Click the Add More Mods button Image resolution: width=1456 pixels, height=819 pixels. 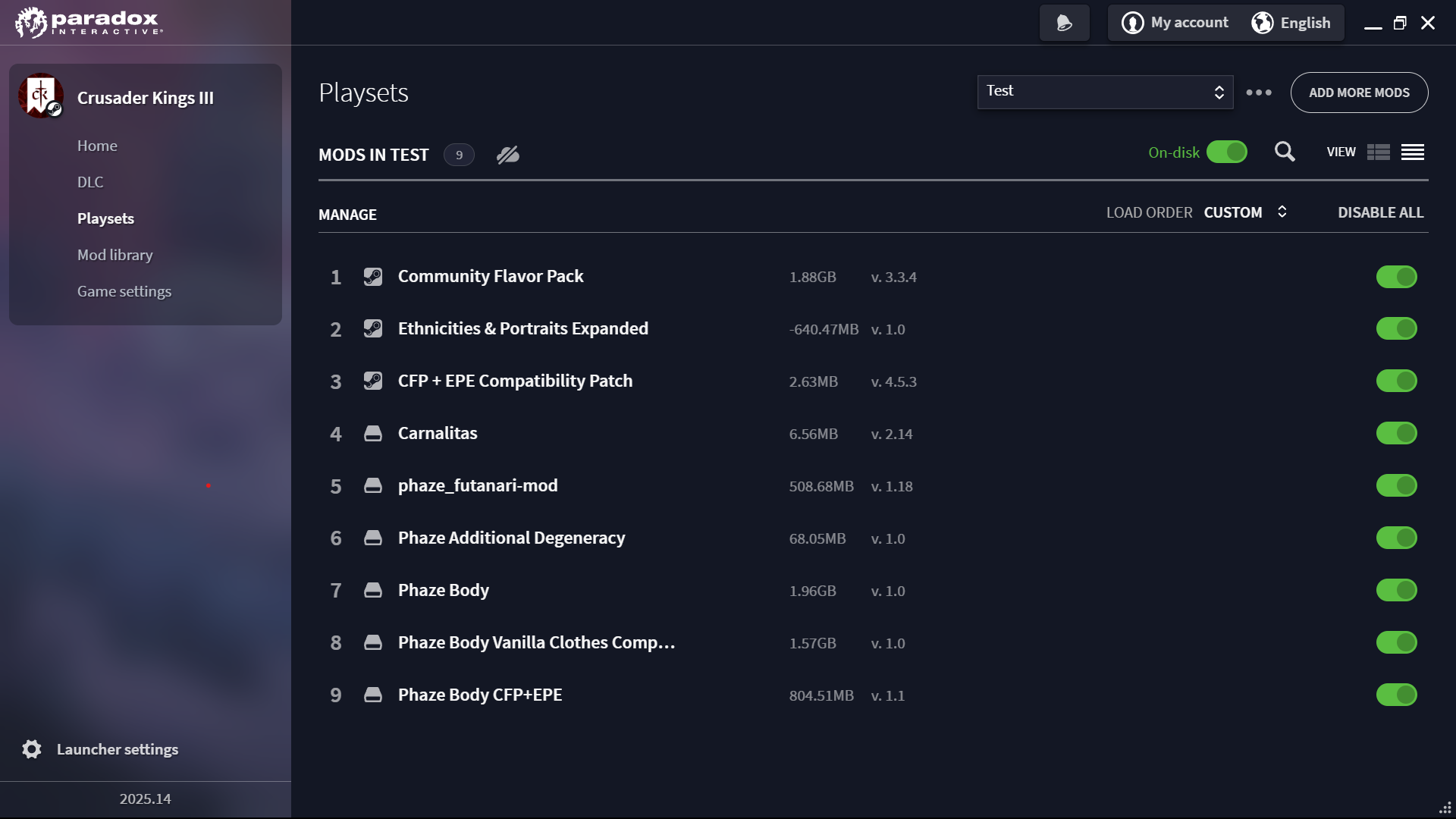(1360, 93)
